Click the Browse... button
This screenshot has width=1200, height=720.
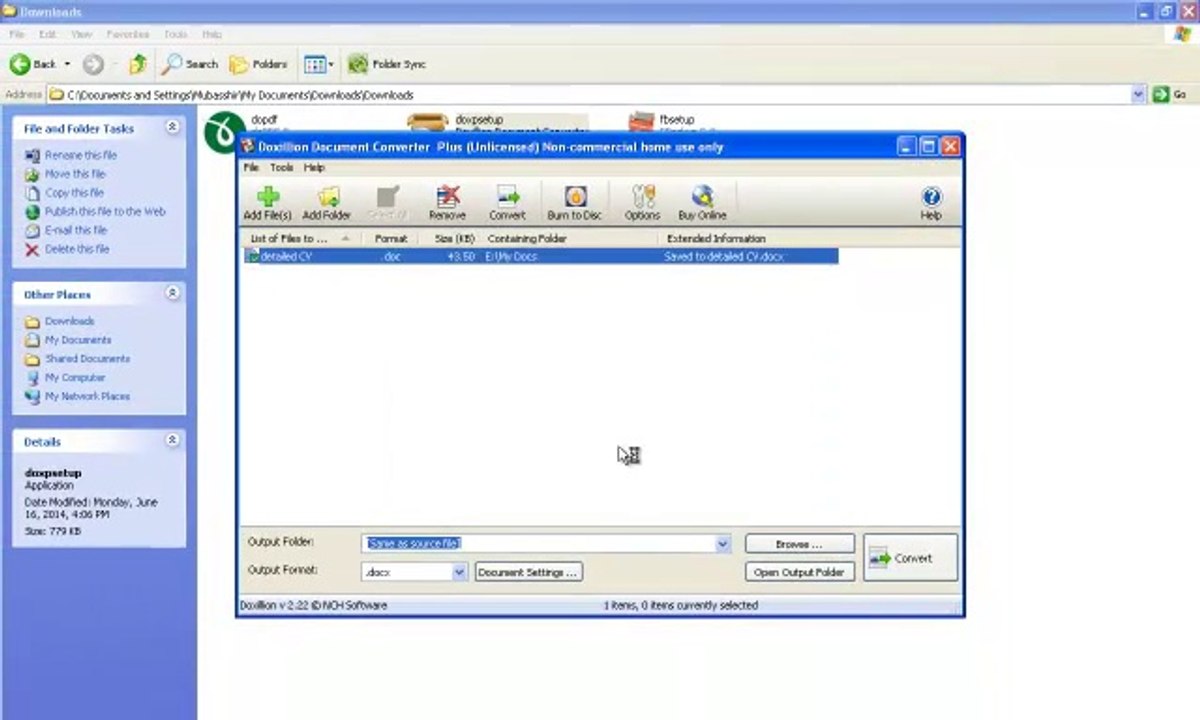[799, 544]
